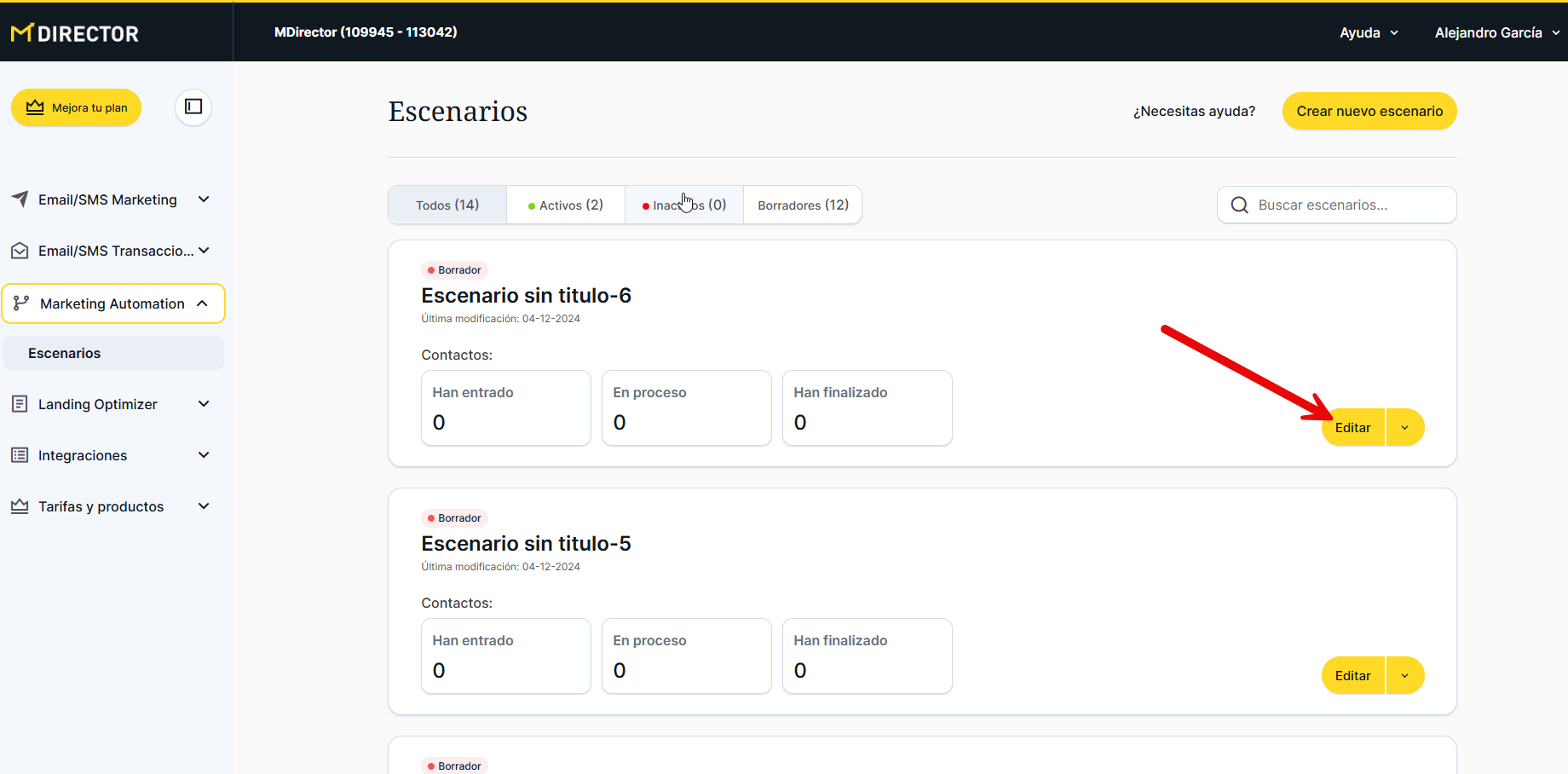Collapse the Marketing Automation section
1568x774 pixels.
coord(202,303)
